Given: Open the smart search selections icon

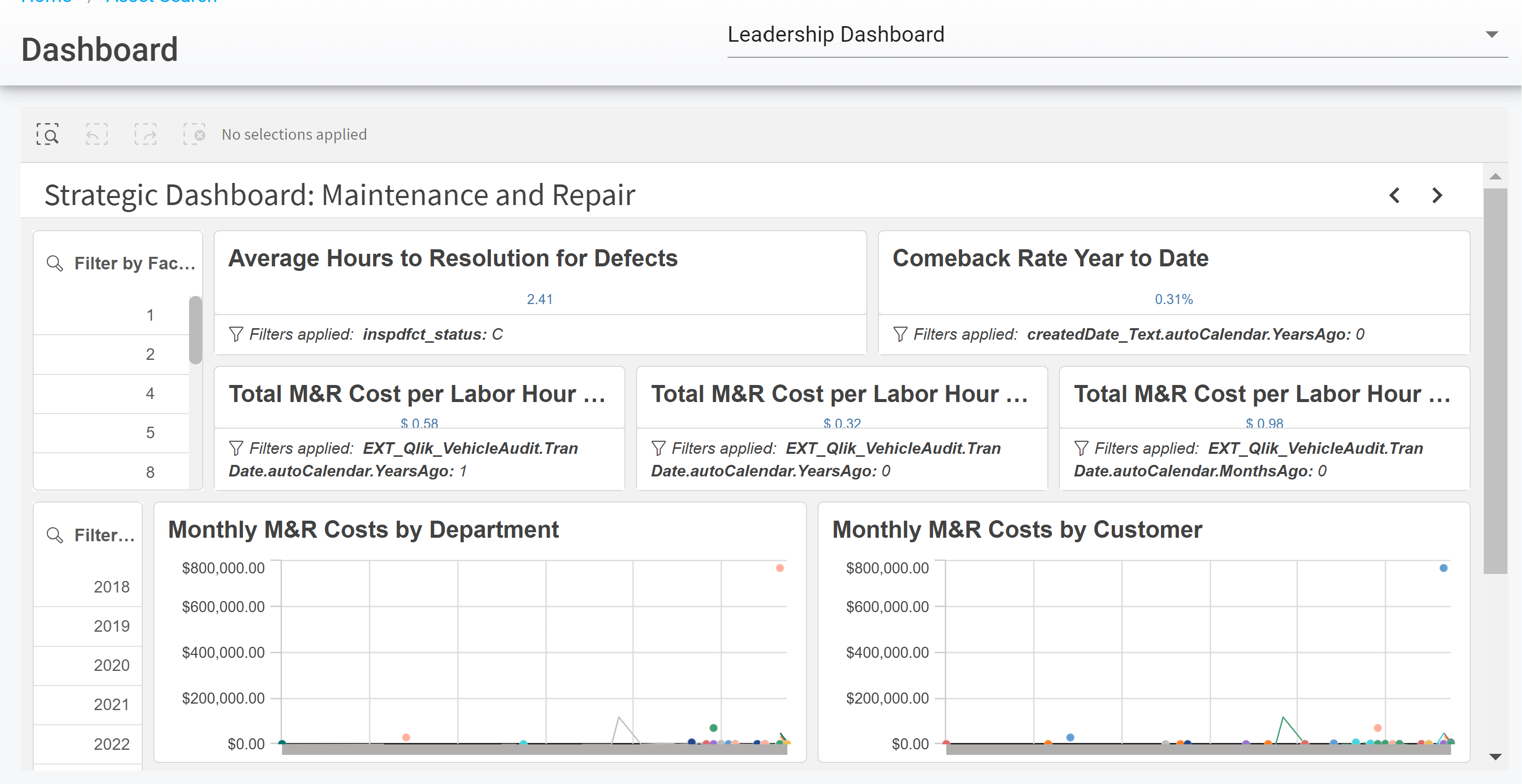Looking at the screenshot, I should [x=47, y=135].
